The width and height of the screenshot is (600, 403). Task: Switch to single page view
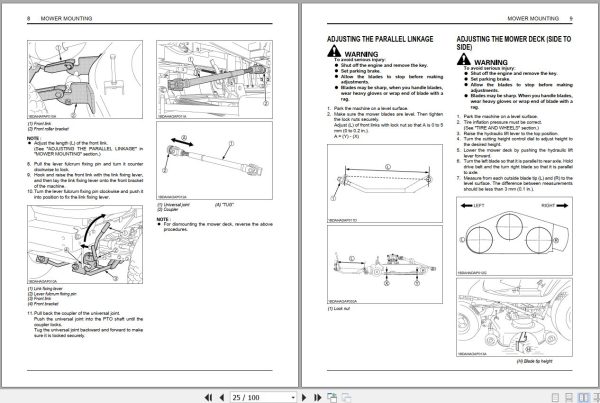tap(556, 397)
